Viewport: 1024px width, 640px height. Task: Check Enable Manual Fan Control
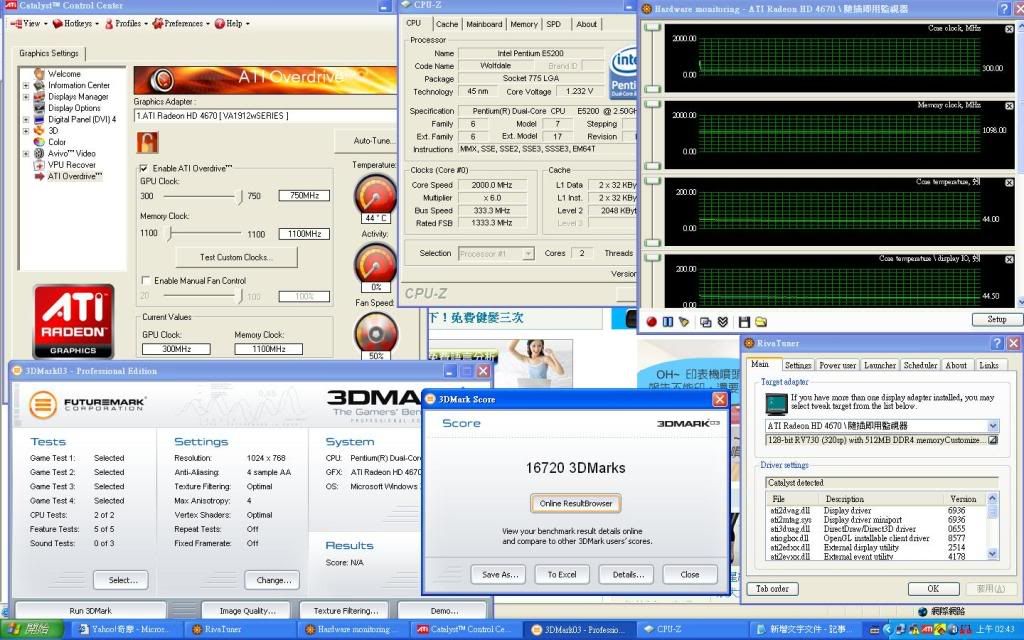[146, 281]
